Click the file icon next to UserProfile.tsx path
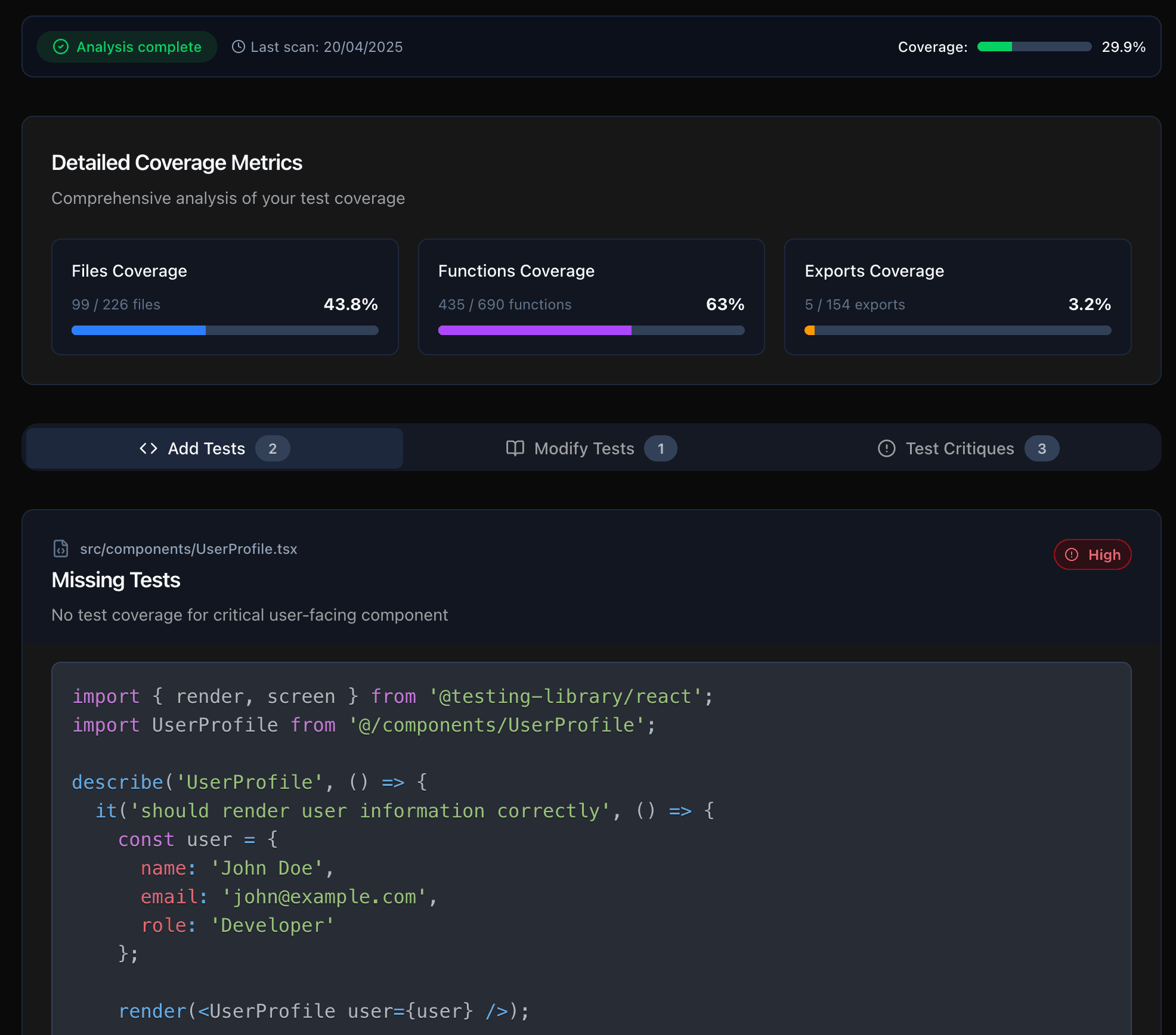This screenshot has height=1035, width=1176. (60, 549)
